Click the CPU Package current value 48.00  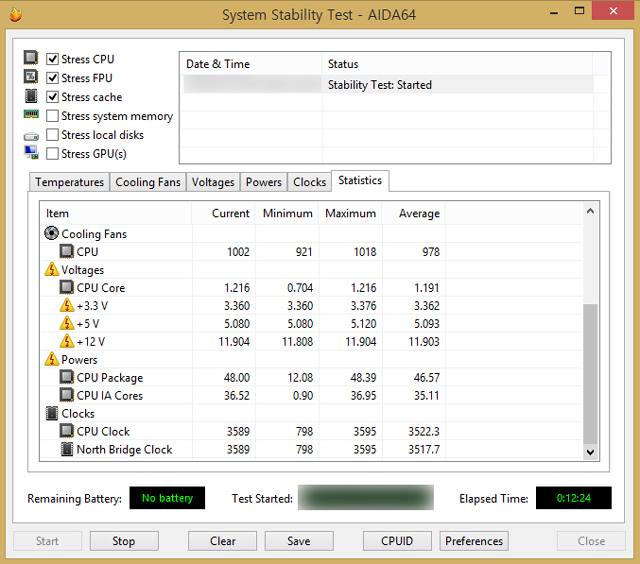(x=237, y=377)
